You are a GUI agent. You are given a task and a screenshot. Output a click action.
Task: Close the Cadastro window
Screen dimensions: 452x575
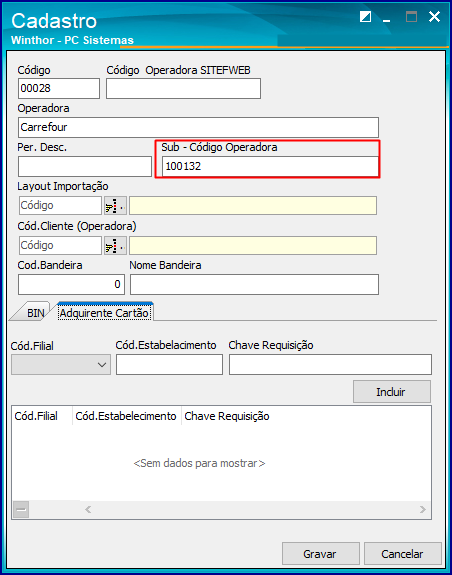(x=434, y=17)
